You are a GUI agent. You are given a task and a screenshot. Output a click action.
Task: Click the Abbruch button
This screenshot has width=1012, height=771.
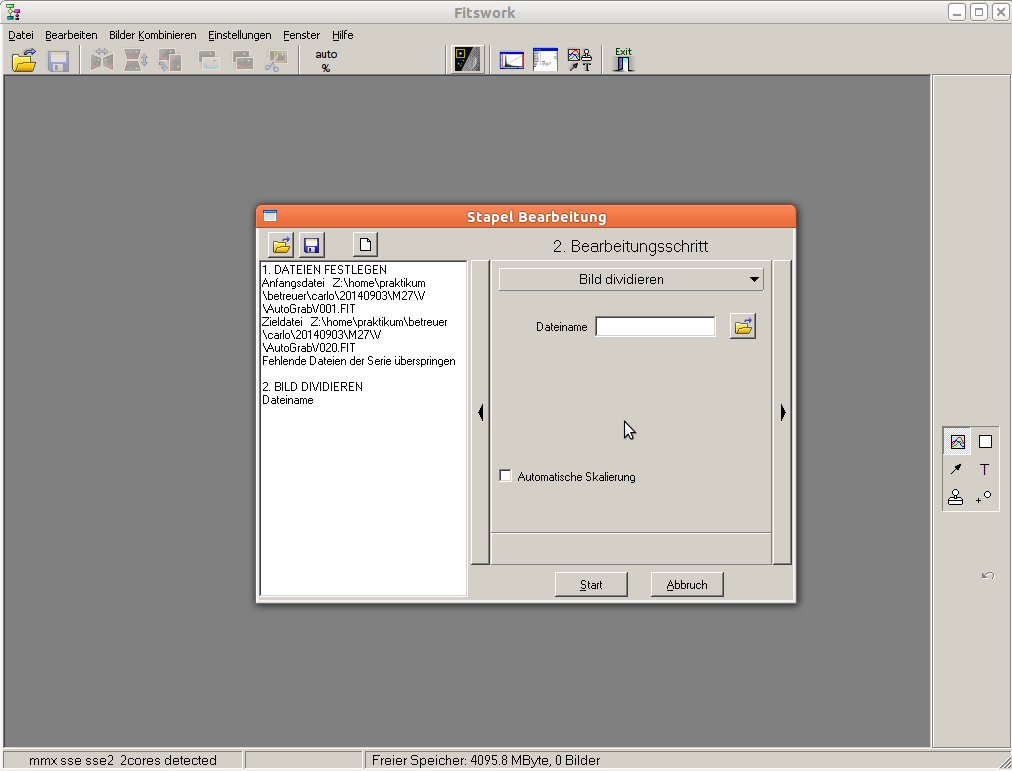point(686,585)
